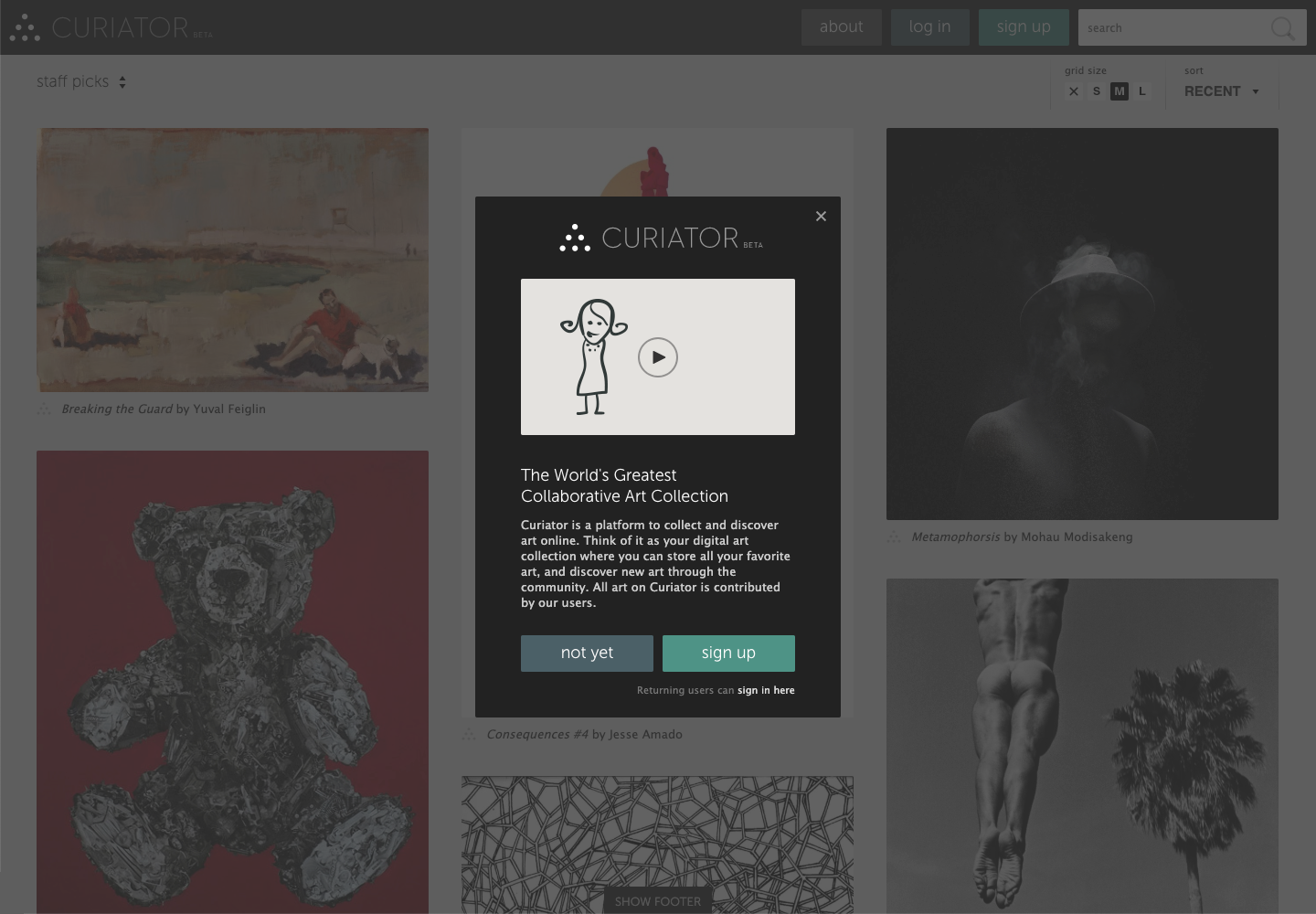Open the teddy bear artwork thumbnail

[232, 682]
